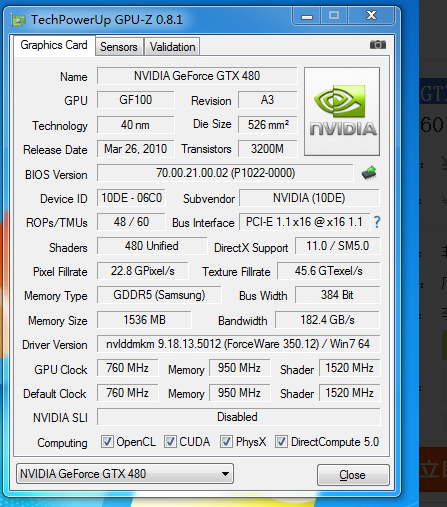447x507 pixels.
Task: Click the Default Clock row Memory 950 MHz field
Action: 239,393
